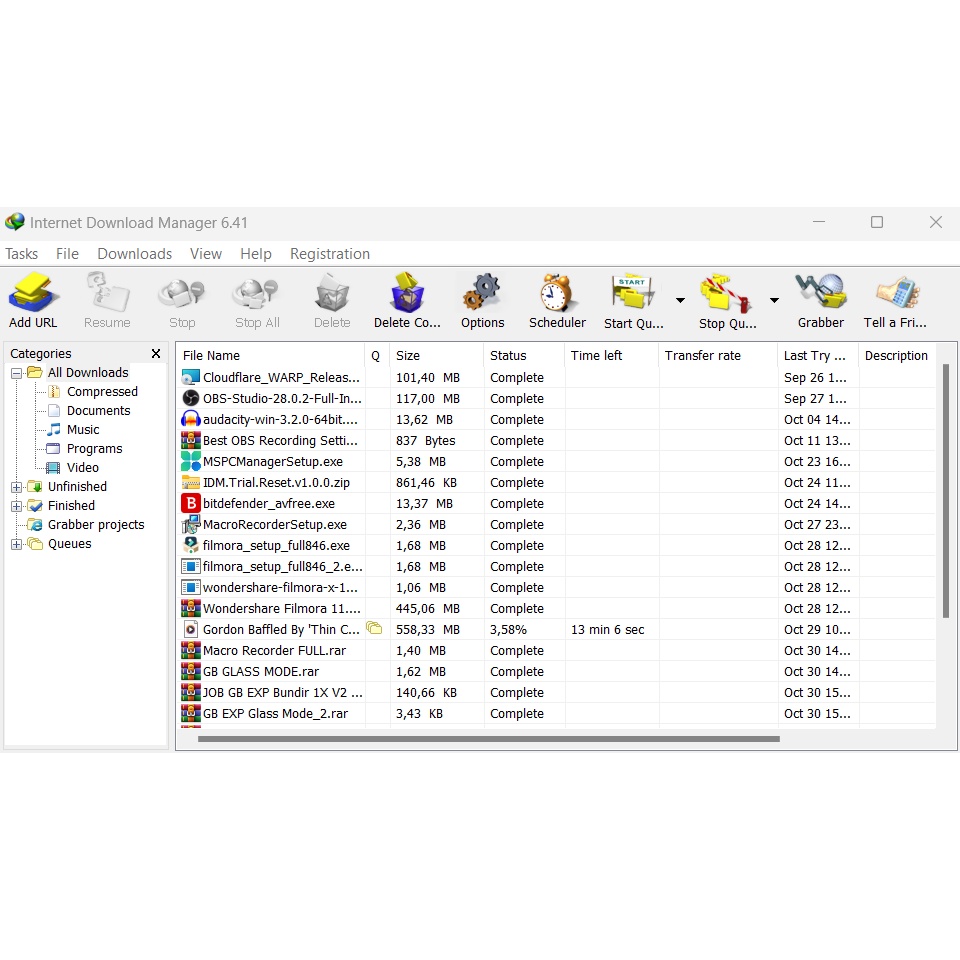Open Options with the gears icon
This screenshot has width=960, height=960.
pyautogui.click(x=482, y=292)
